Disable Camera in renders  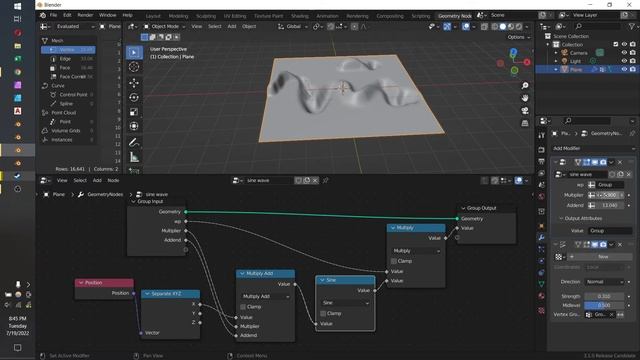633,53
